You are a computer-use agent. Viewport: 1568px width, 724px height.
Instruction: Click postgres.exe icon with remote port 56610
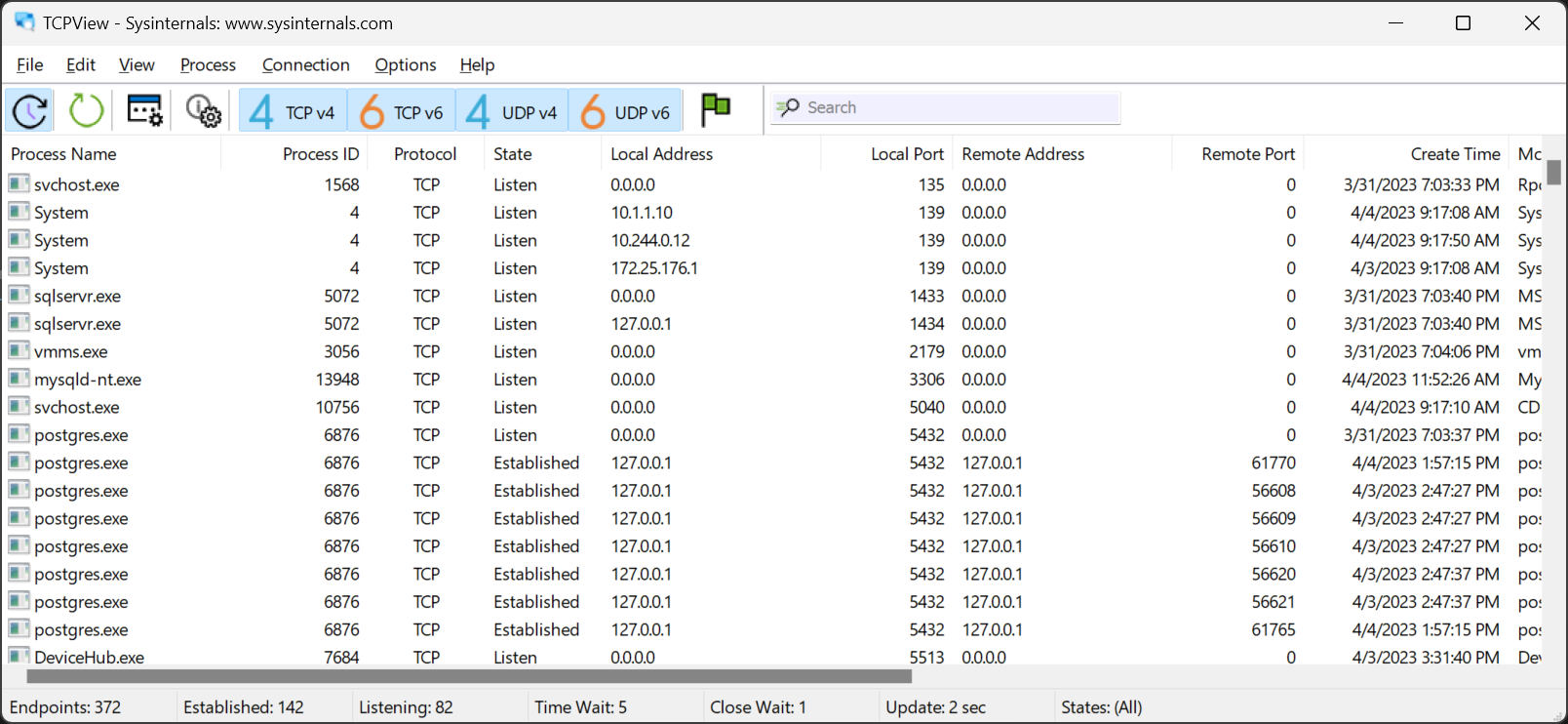pyautogui.click(x=19, y=544)
